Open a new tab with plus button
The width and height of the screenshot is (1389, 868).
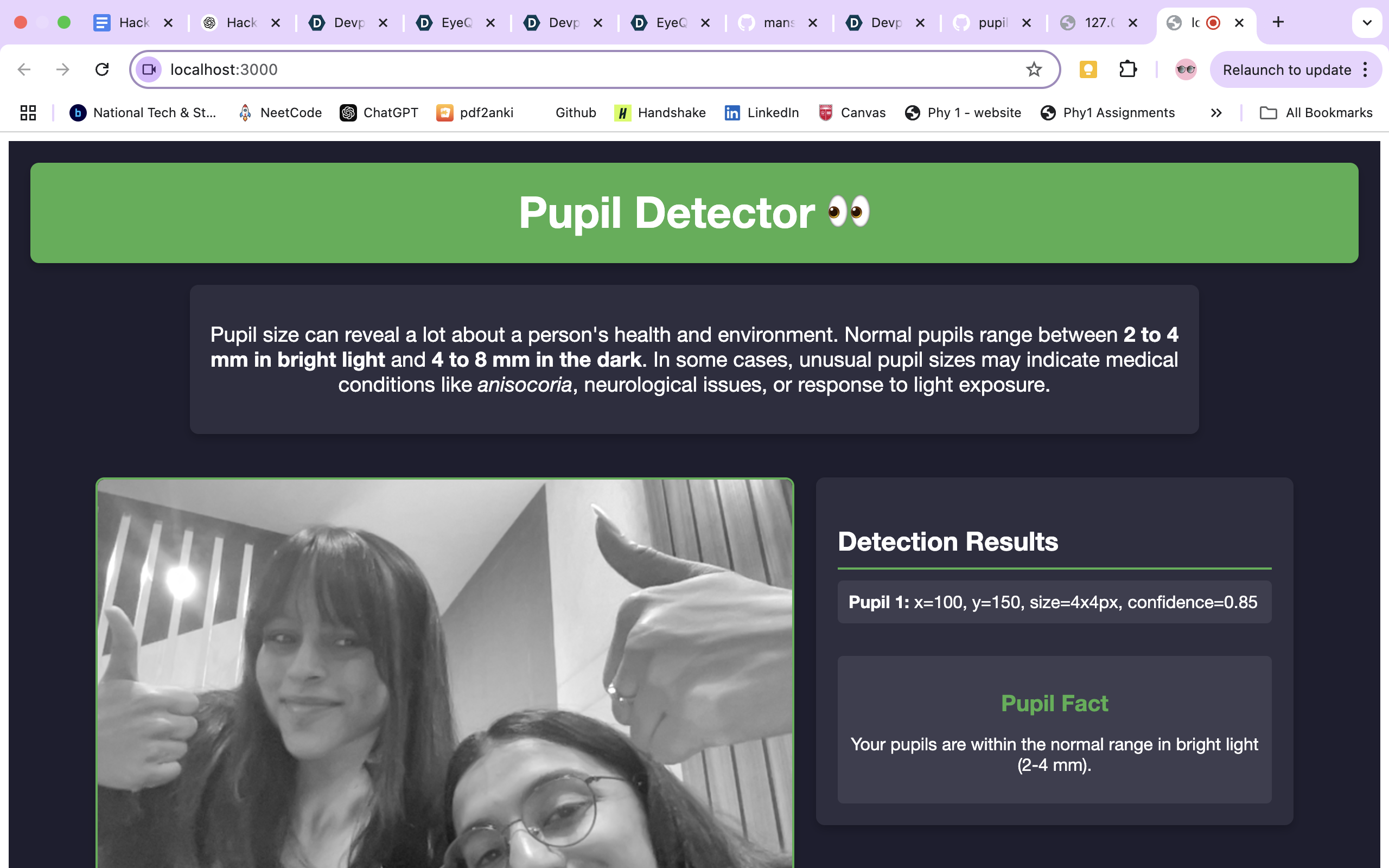[1278, 22]
